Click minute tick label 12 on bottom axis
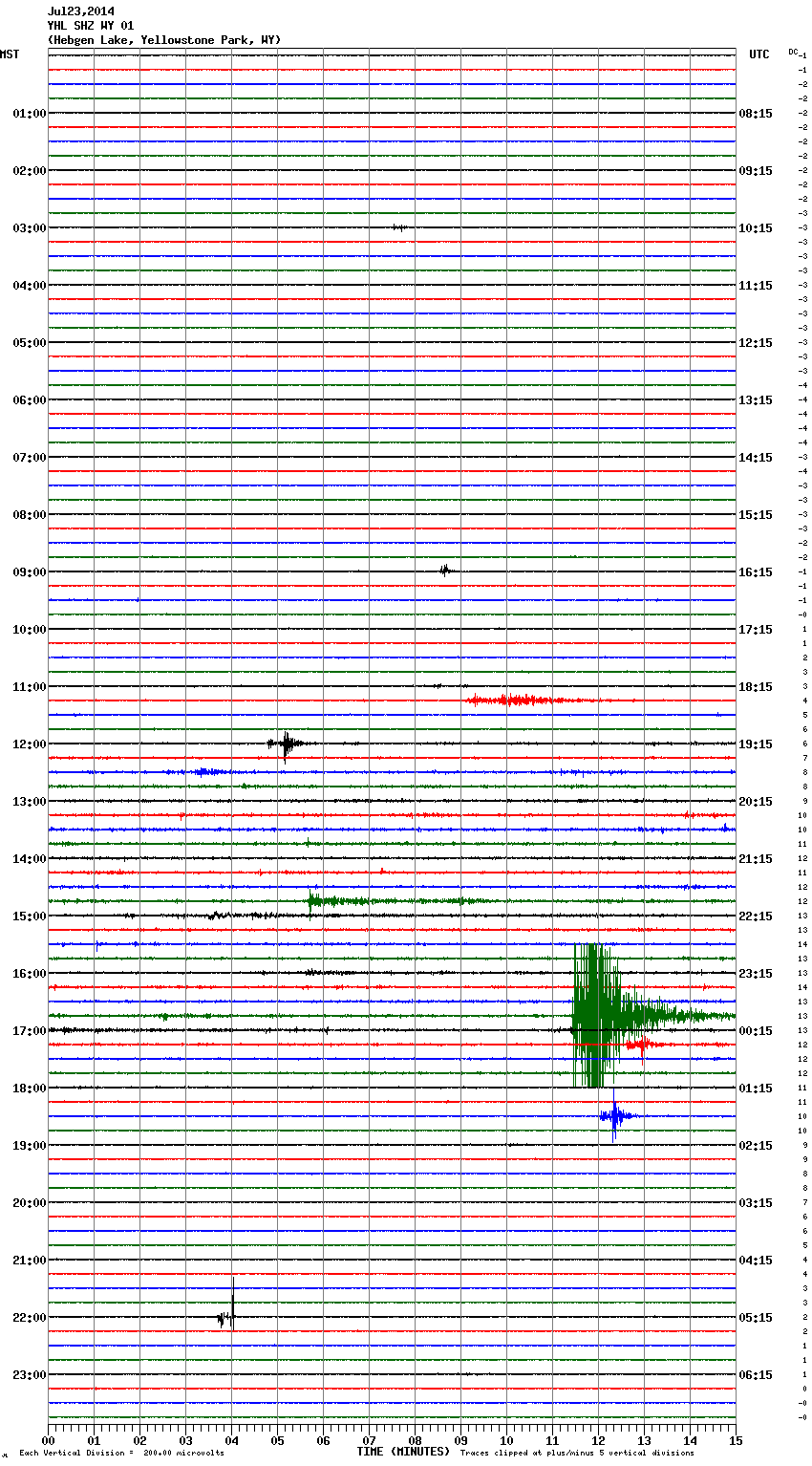This screenshot has height=1466, width=812. (x=598, y=1440)
